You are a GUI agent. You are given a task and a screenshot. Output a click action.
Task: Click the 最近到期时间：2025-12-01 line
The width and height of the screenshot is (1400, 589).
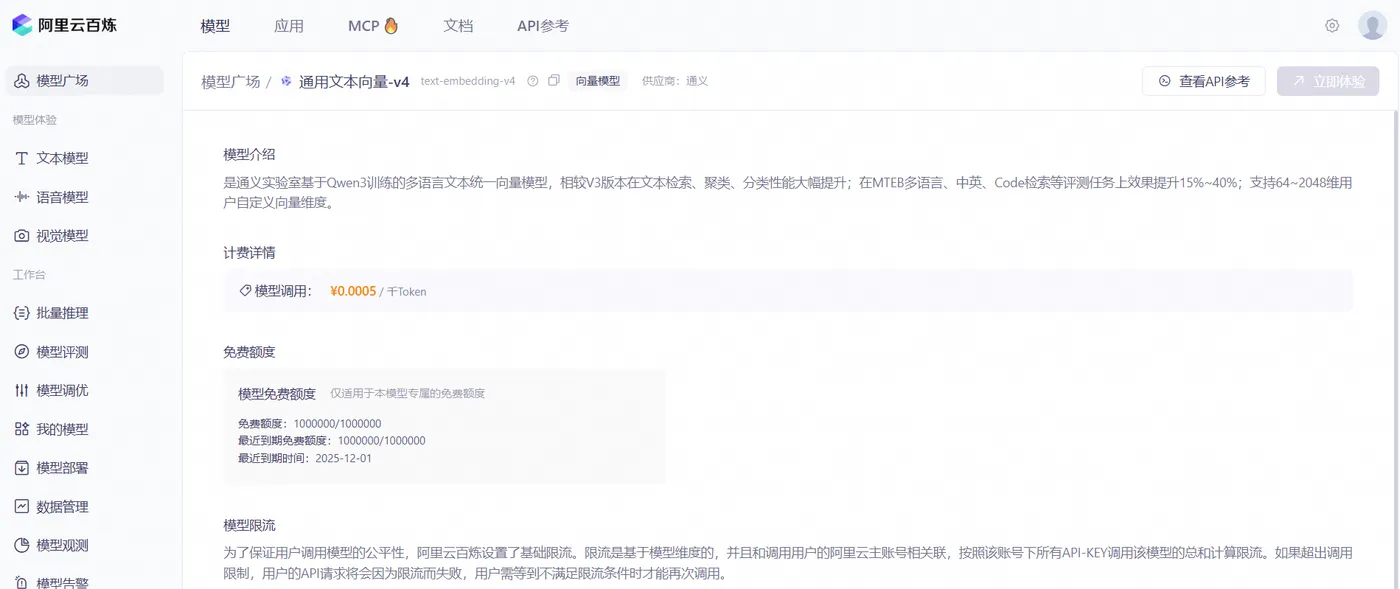(x=305, y=458)
